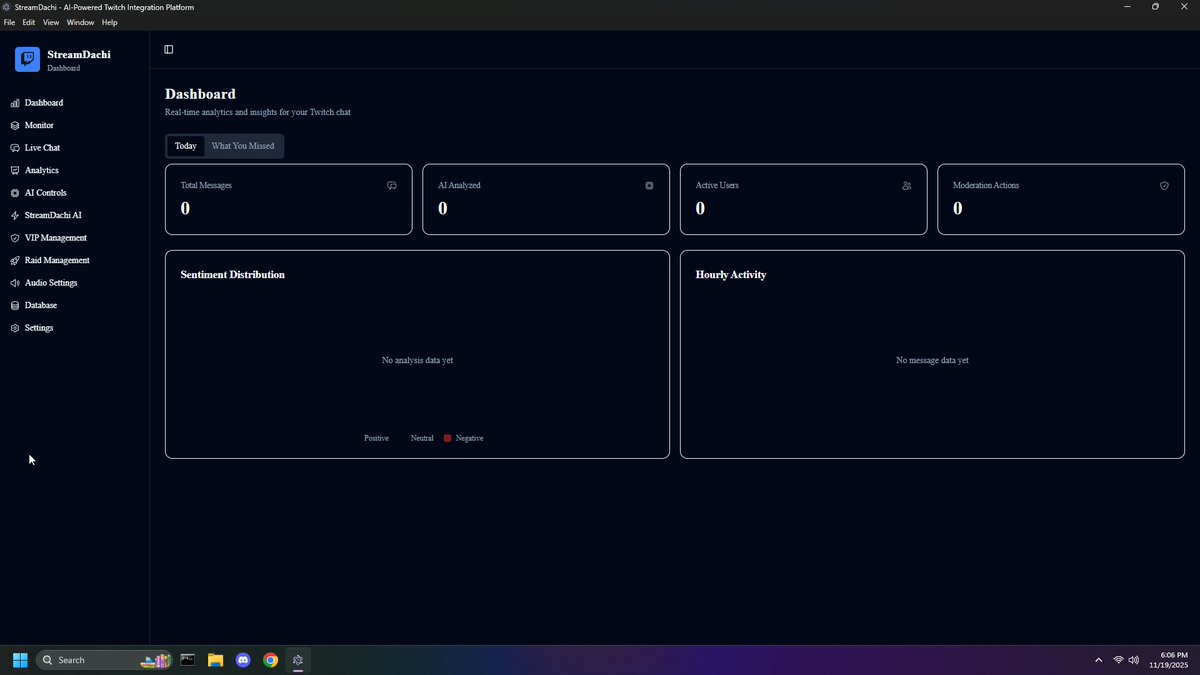This screenshot has height=675, width=1200.
Task: Click the users icon on Active Users card
Action: click(x=906, y=185)
